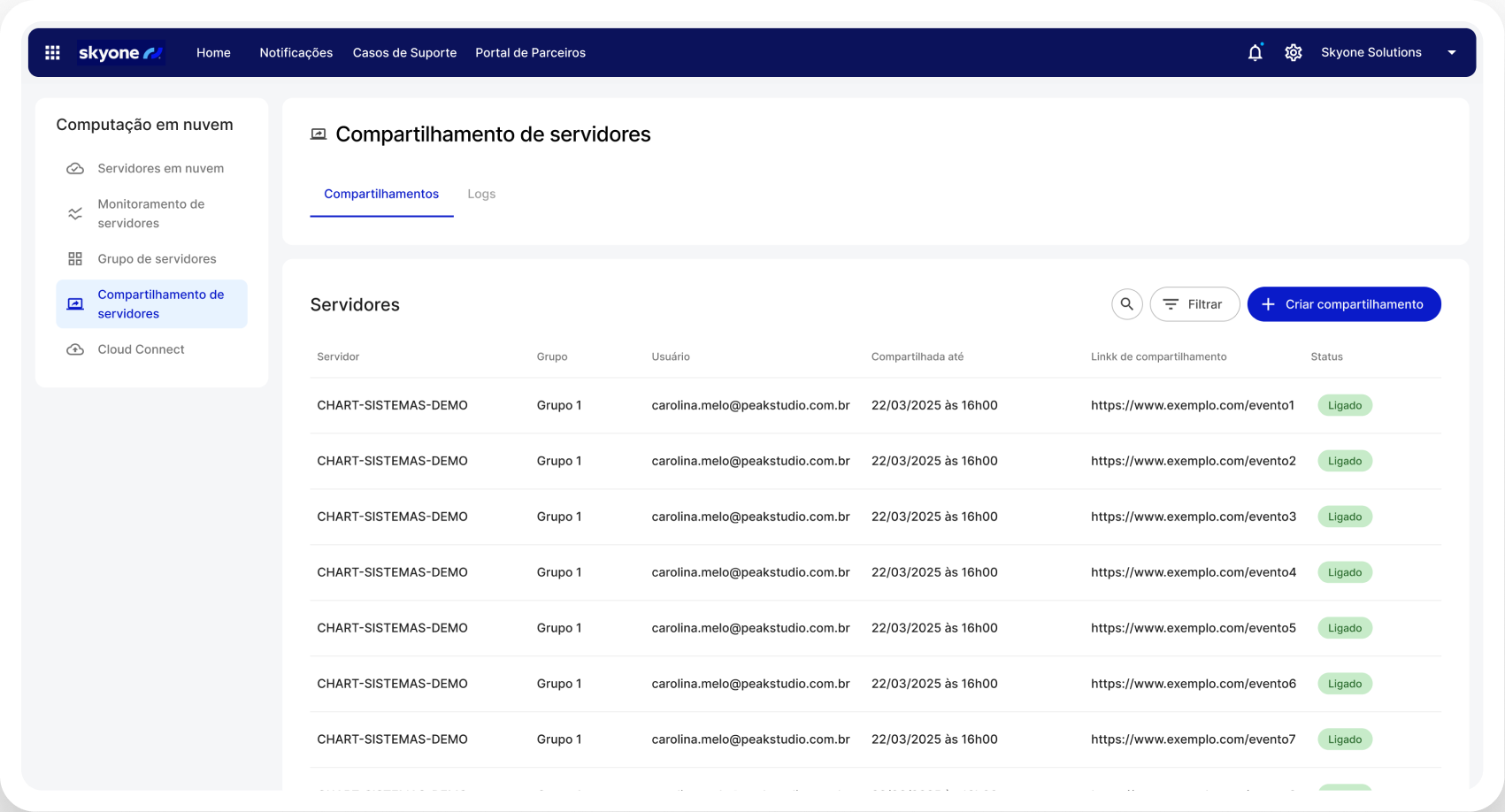Open the evento3 sharing link
Viewport: 1505px width, 812px height.
pos(1193,517)
